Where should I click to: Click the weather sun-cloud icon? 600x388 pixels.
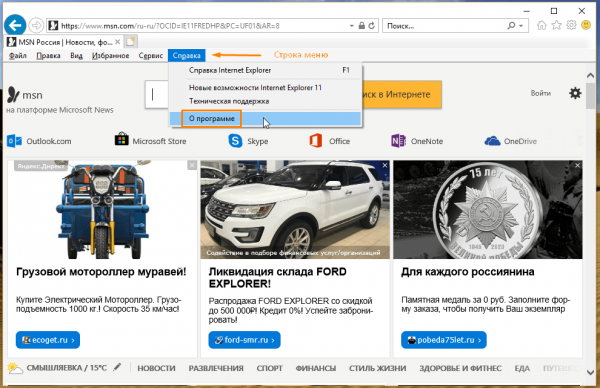point(15,368)
